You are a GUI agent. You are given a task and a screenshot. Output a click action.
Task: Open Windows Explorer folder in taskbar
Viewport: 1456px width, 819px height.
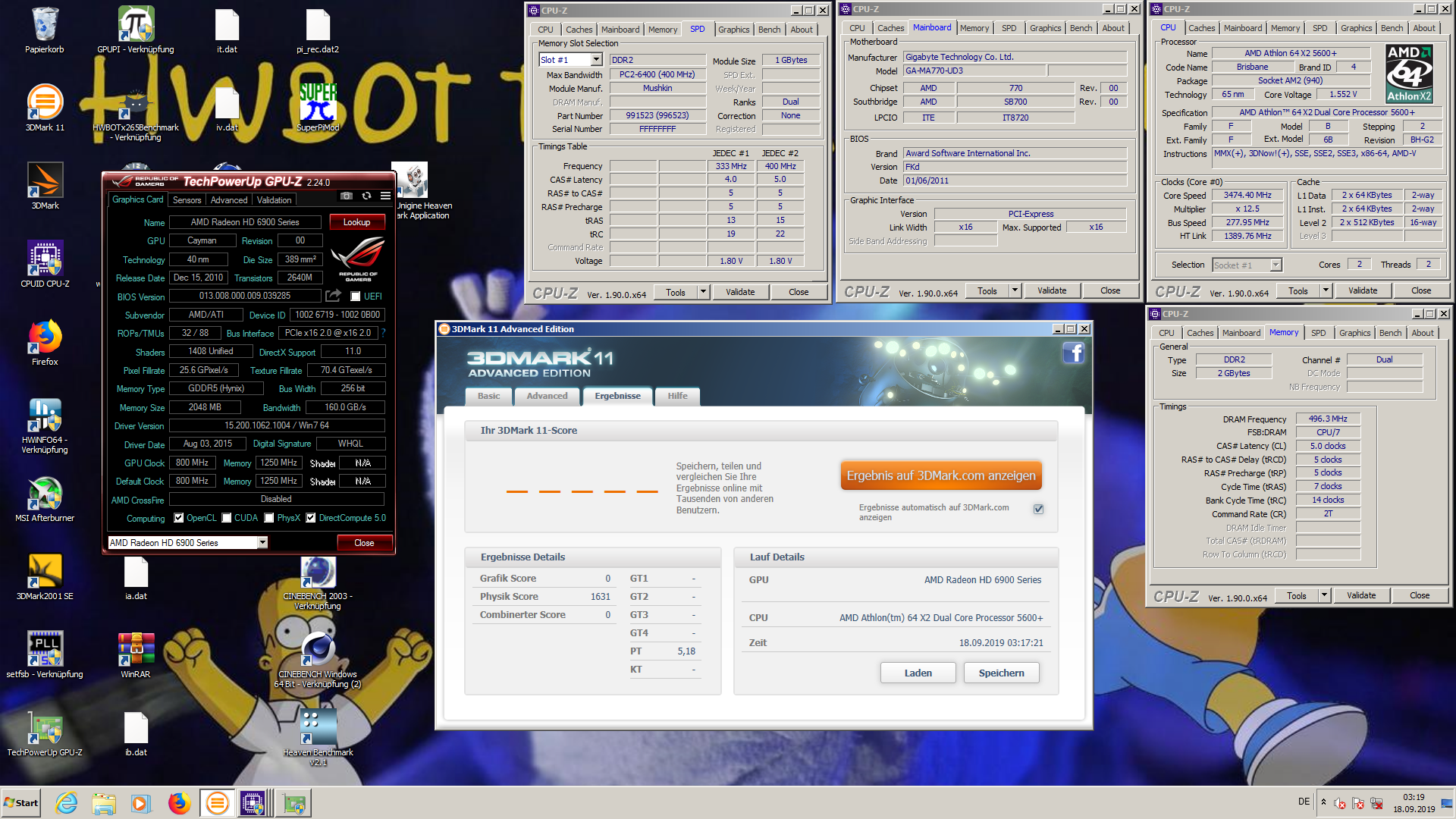click(x=104, y=803)
